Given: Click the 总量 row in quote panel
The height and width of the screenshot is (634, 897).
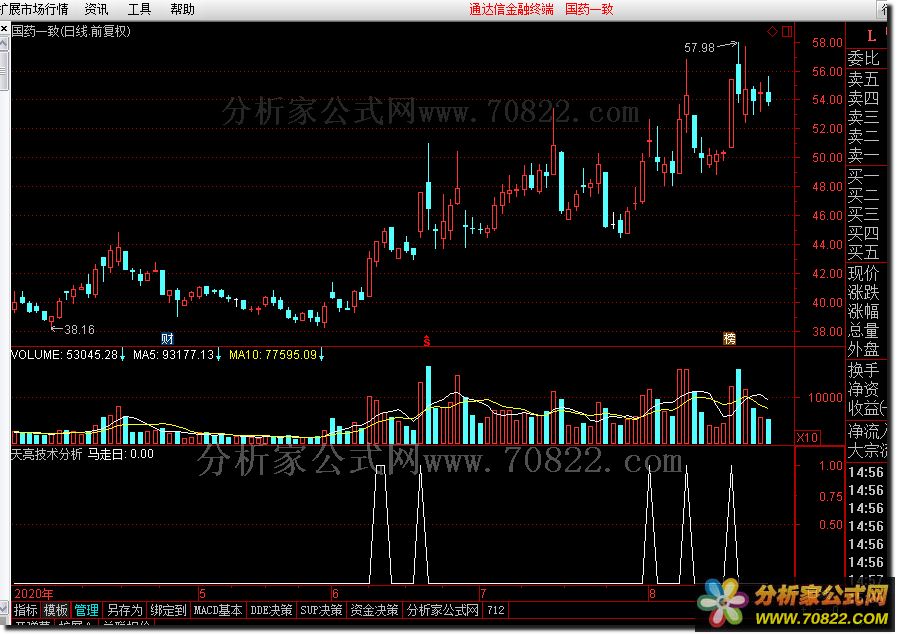Looking at the screenshot, I should [863, 330].
